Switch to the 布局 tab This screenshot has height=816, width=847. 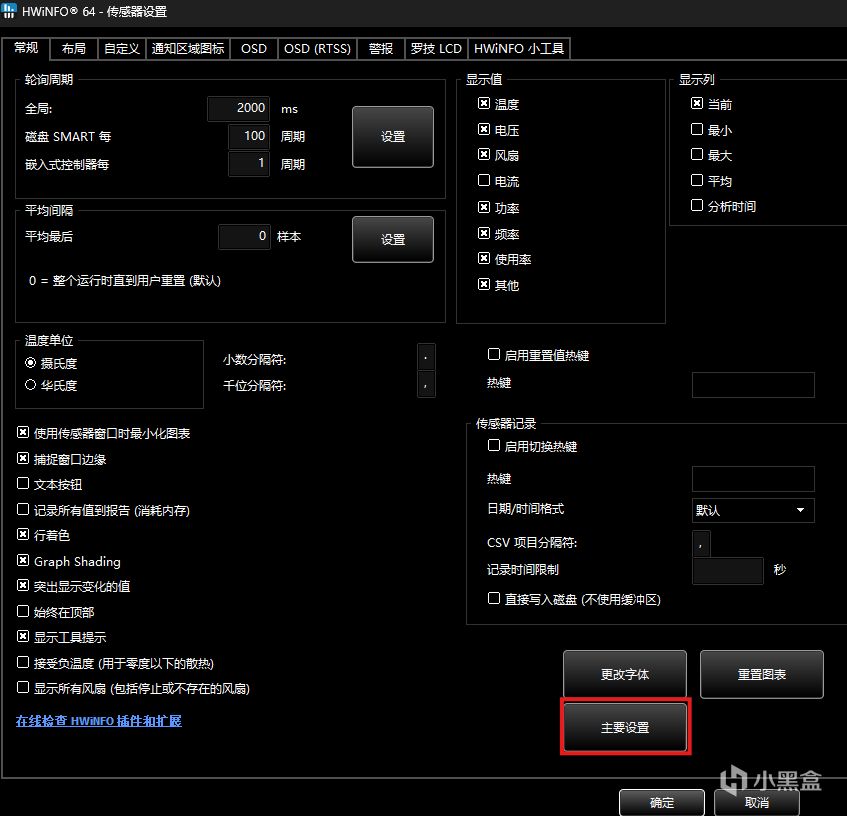(73, 49)
